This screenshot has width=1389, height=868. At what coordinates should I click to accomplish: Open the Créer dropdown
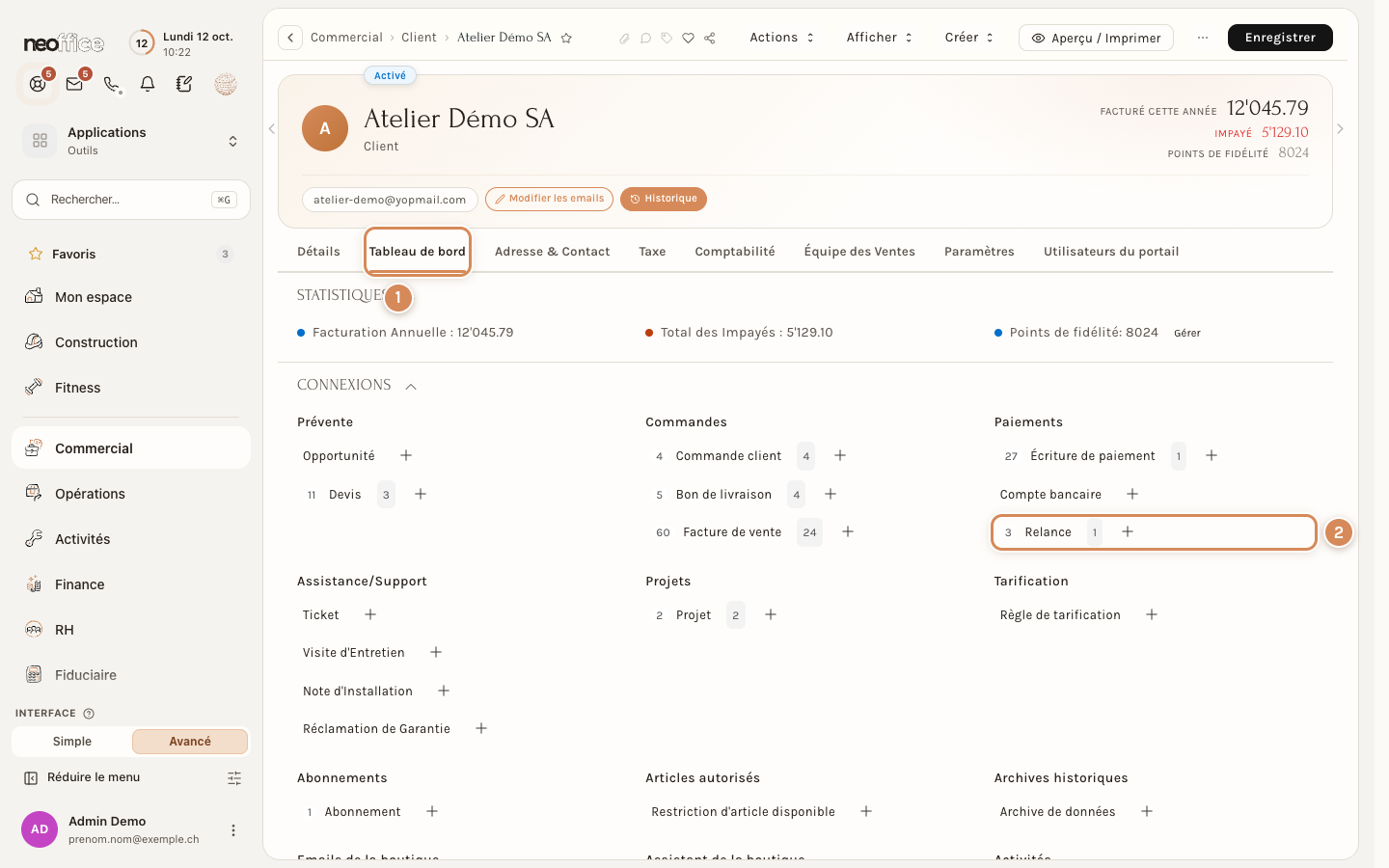tap(968, 38)
